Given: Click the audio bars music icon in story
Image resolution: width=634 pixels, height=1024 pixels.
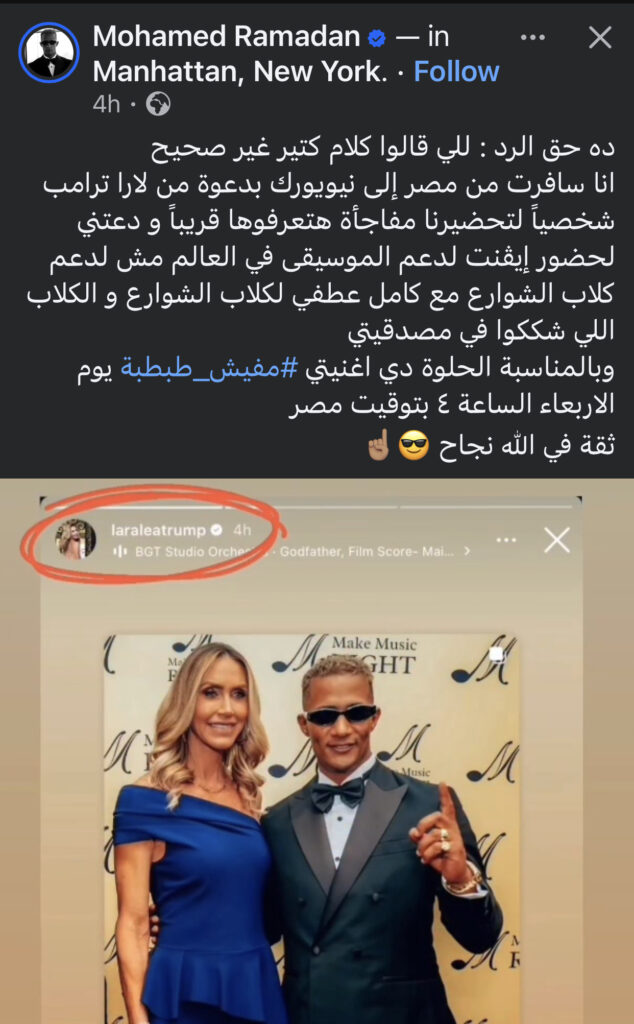Looking at the screenshot, I should click(120, 552).
